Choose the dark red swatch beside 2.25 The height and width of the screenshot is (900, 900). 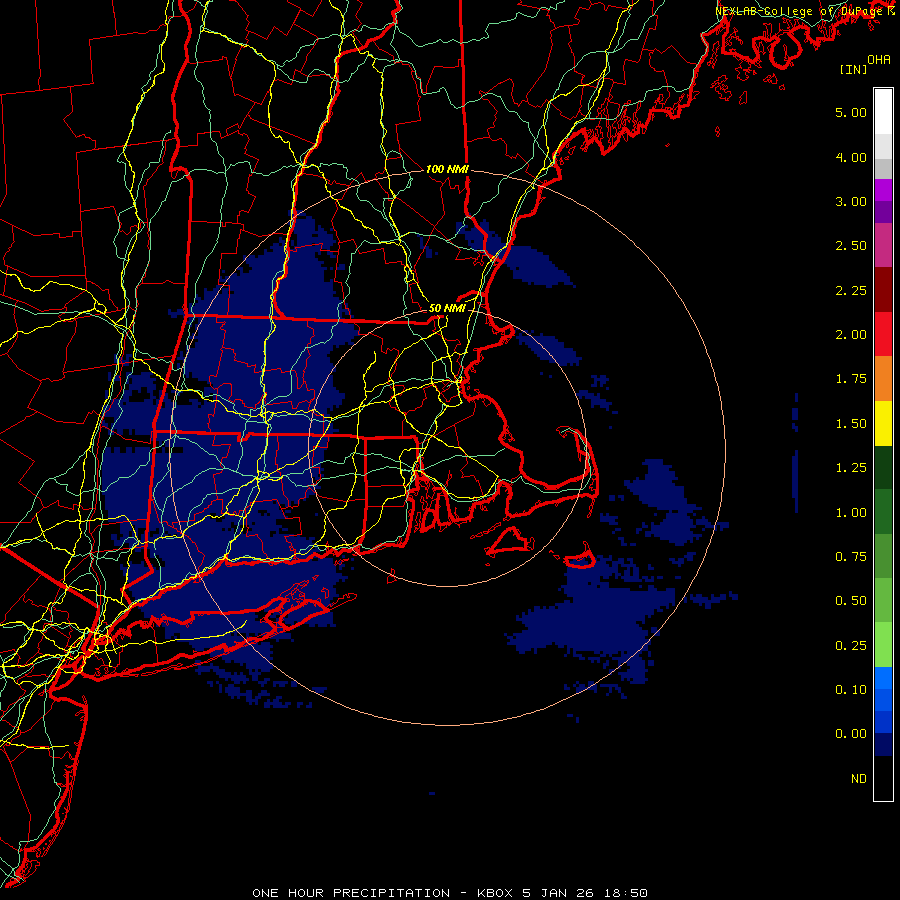pyautogui.click(x=883, y=290)
